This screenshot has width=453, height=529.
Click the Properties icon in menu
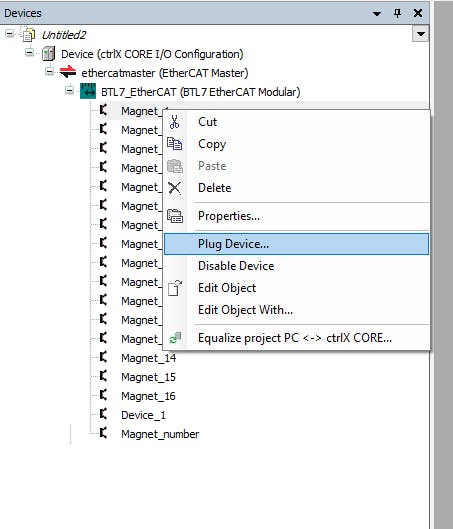[175, 216]
